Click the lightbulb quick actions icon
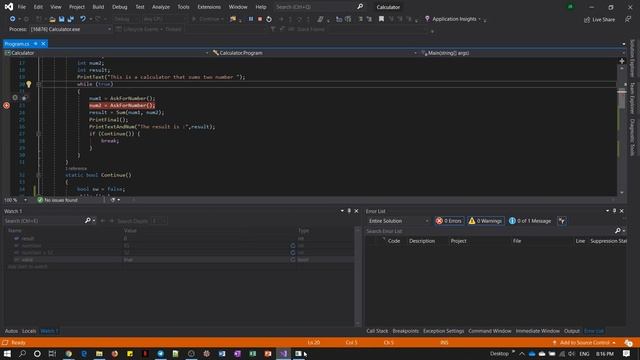640x360 pixels. [29, 84]
